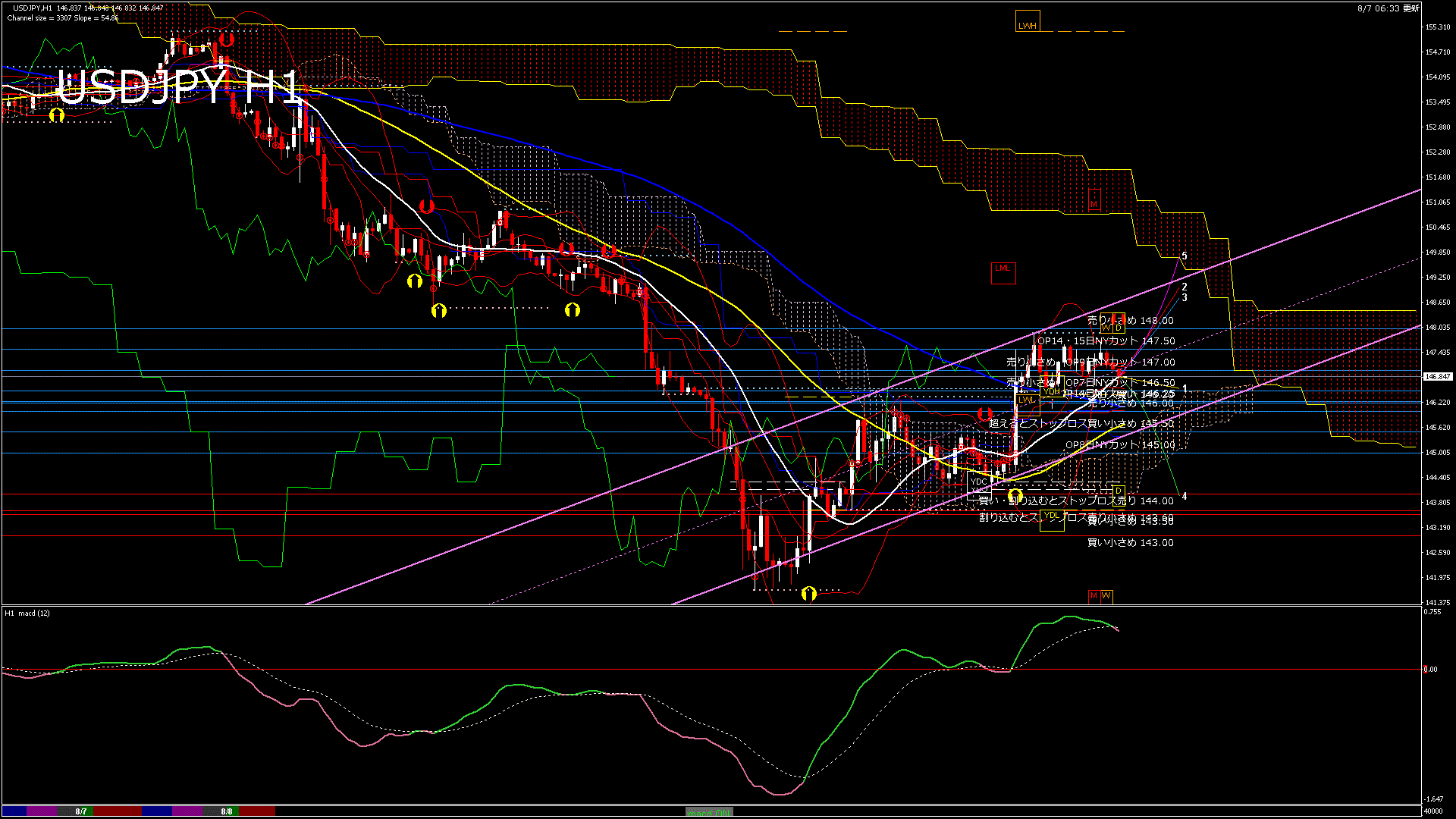
Task: Click wave number 5 label on channel
Action: point(1185,256)
